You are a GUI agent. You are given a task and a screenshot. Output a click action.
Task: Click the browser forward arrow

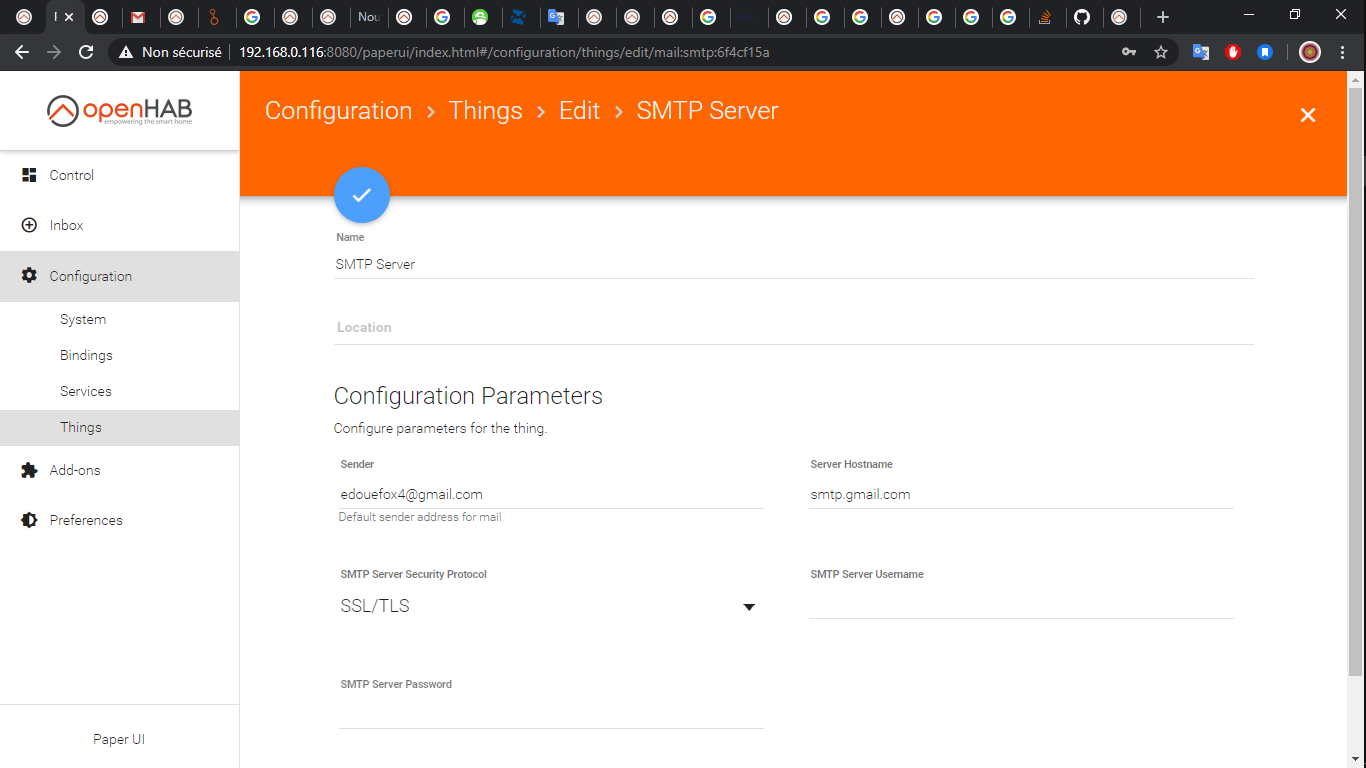(54, 52)
